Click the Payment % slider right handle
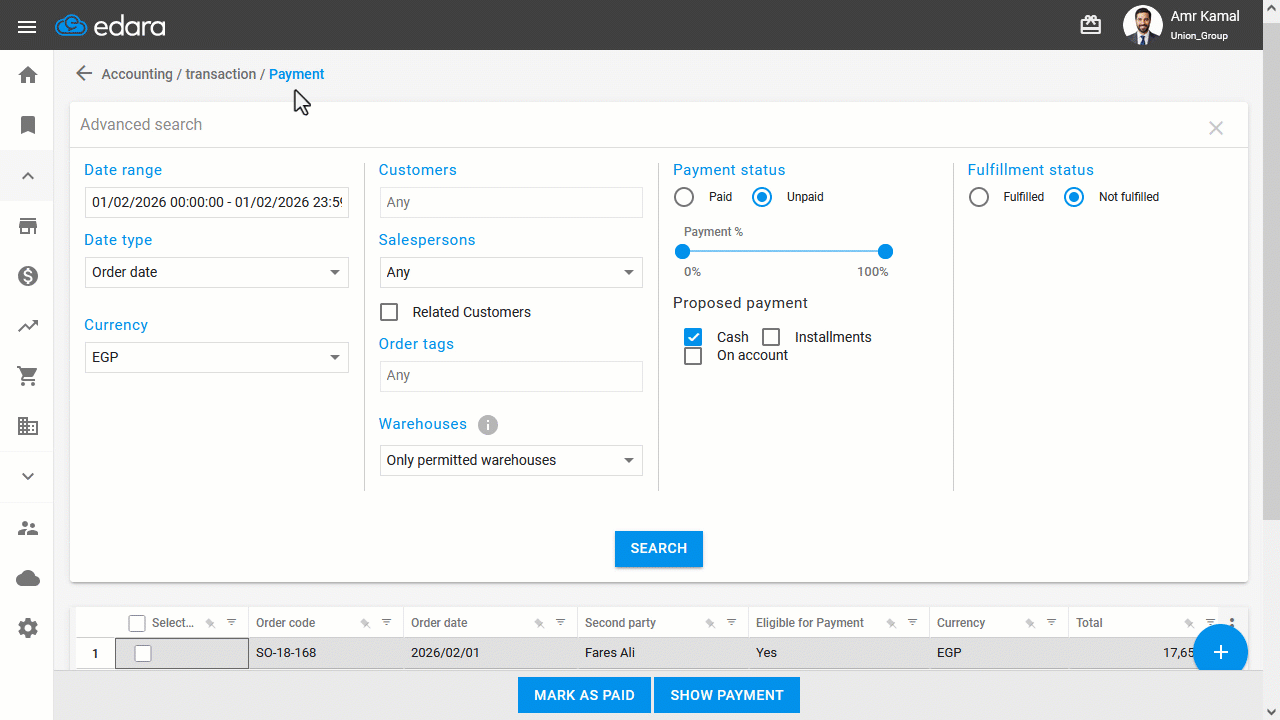This screenshot has height=720, width=1280. [x=885, y=252]
